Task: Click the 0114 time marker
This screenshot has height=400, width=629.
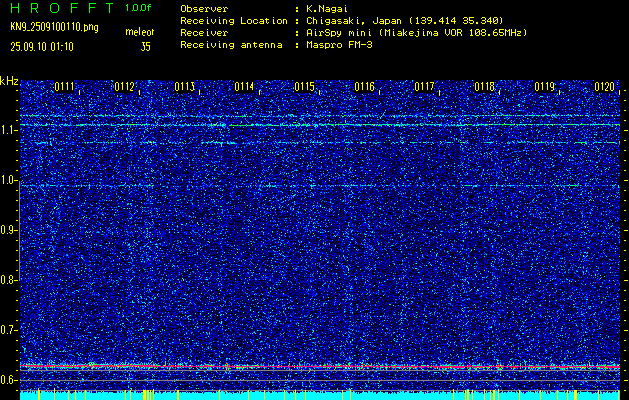Action: (244, 87)
